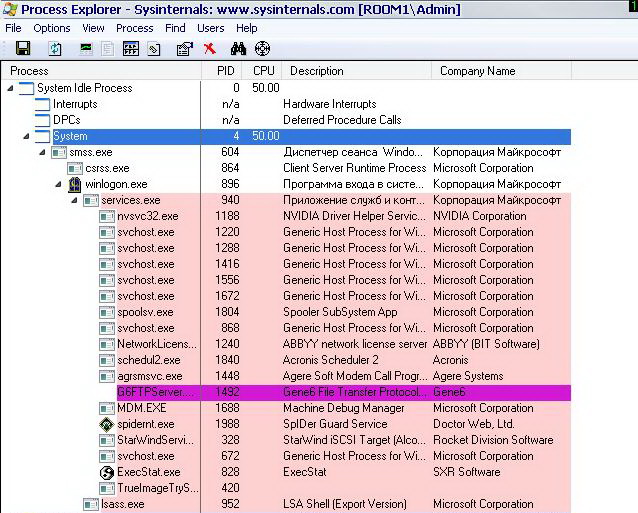Collapse the System Idle Process tree
Image resolution: width=638 pixels, height=513 pixels.
click(10, 88)
